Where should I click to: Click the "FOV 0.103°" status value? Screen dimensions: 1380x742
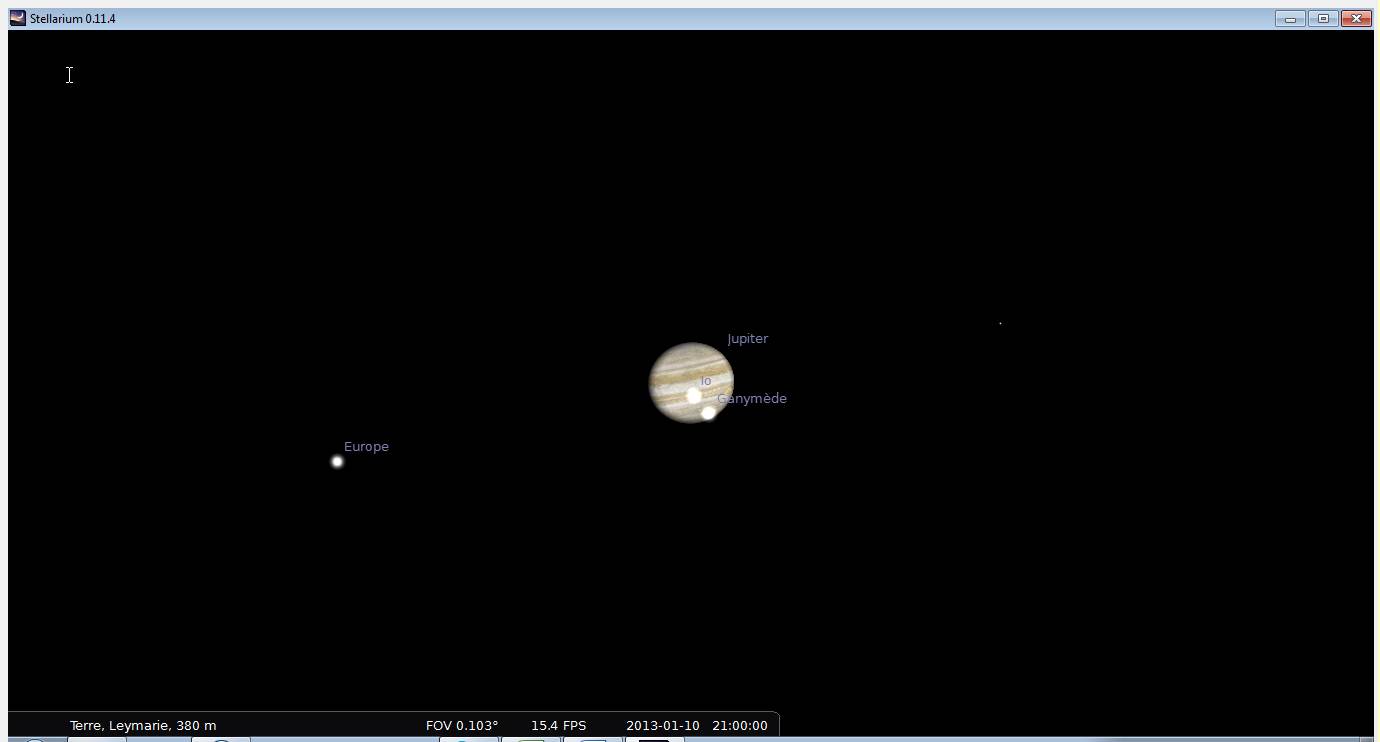(x=462, y=726)
